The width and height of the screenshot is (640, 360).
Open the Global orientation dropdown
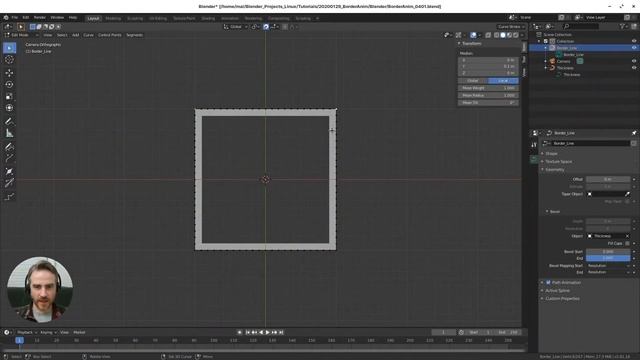pyautogui.click(x=236, y=27)
